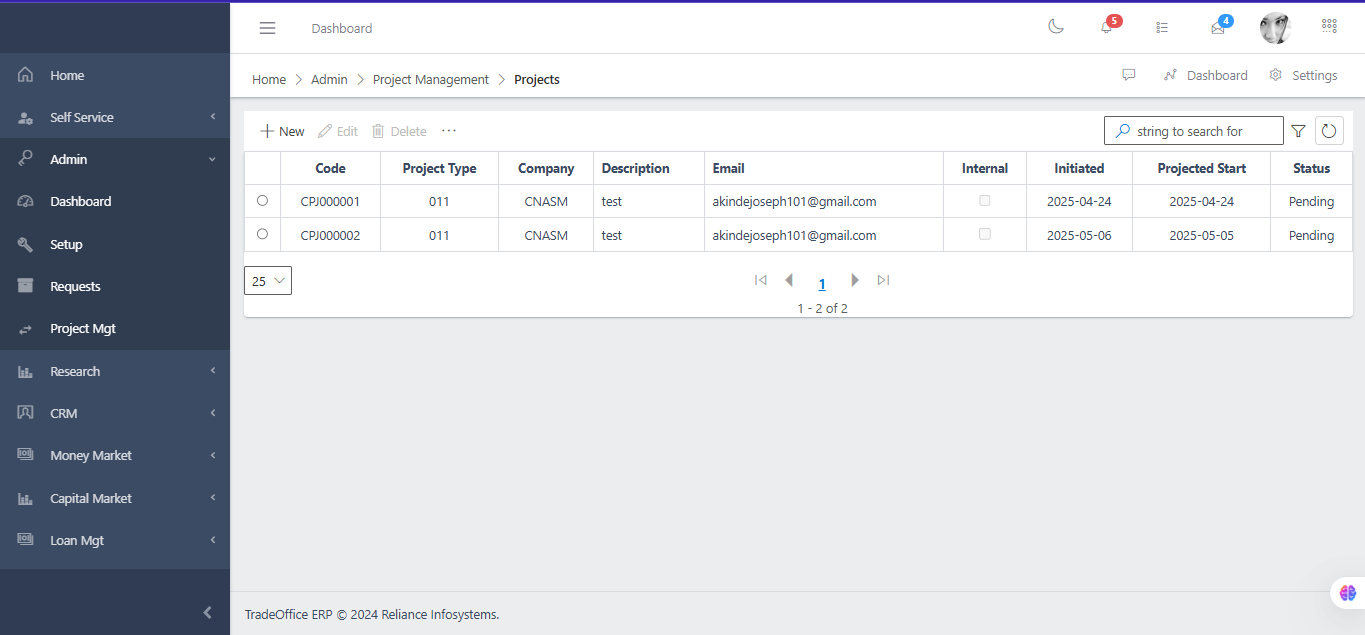Image resolution: width=1365 pixels, height=635 pixels.
Task: Open notifications bell with 5 badge
Action: (x=1106, y=27)
